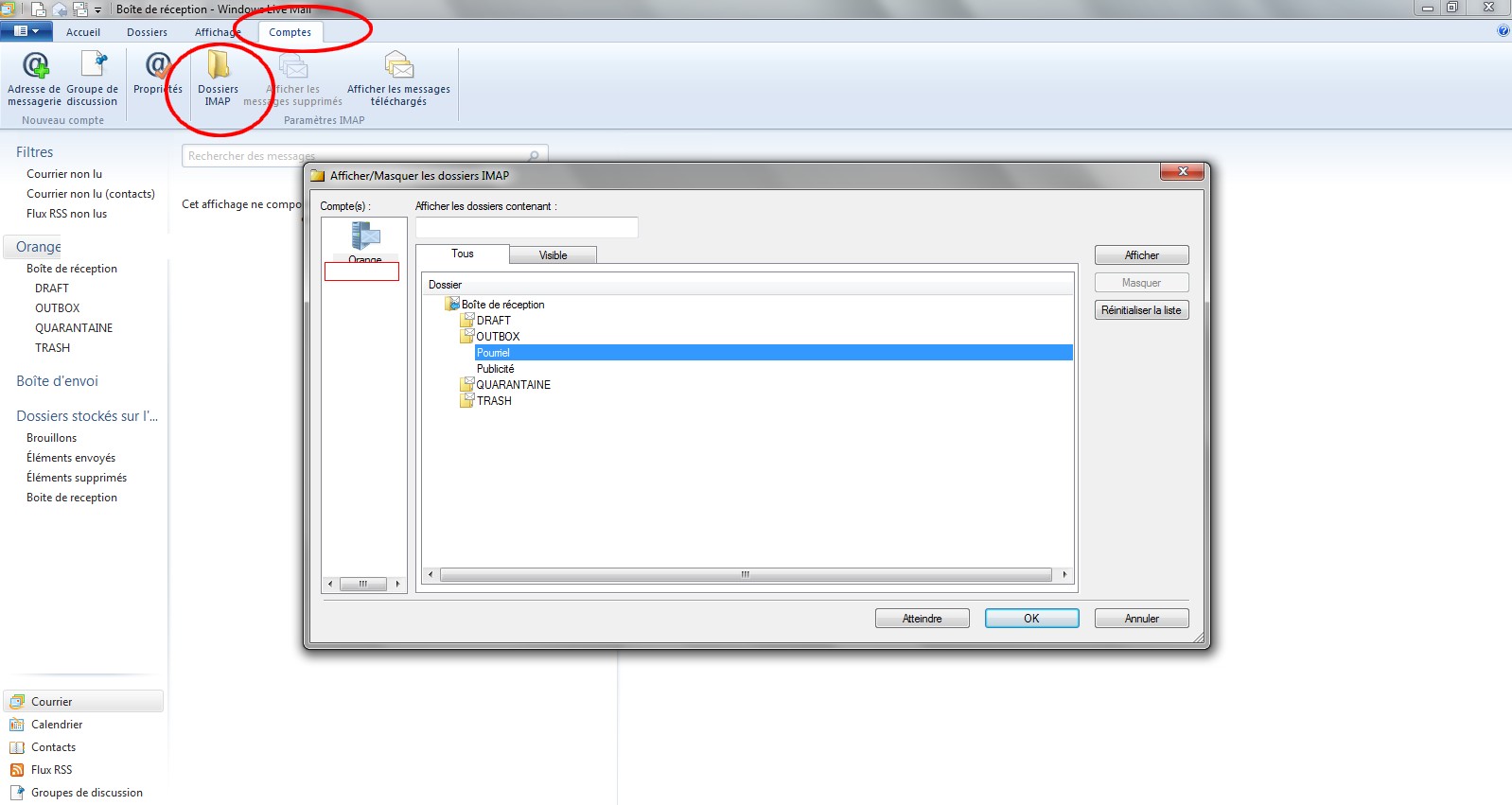Select the Publicité folder in dialog

pos(496,369)
